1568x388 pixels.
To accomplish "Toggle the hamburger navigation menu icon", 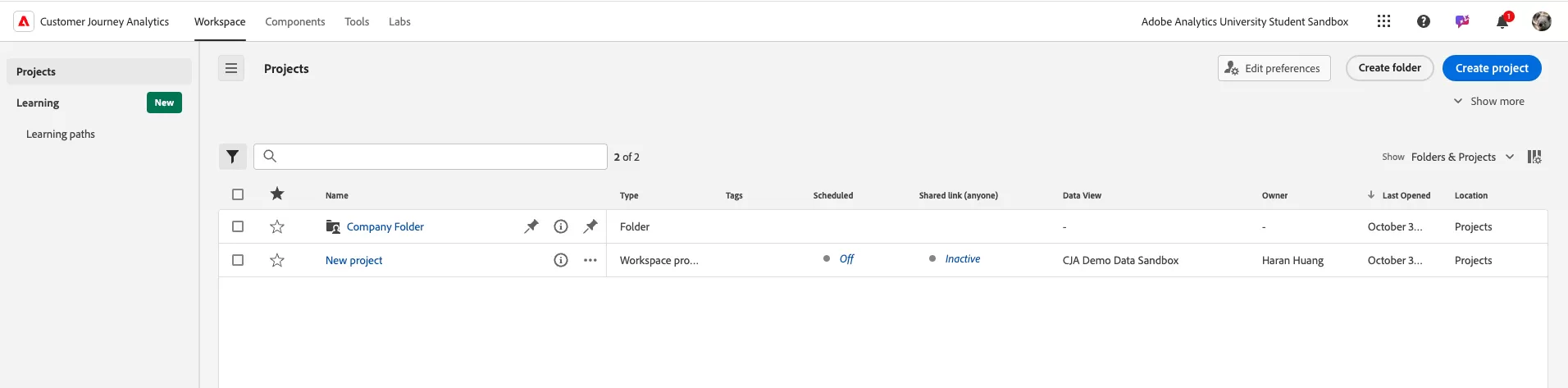I will point(231,68).
